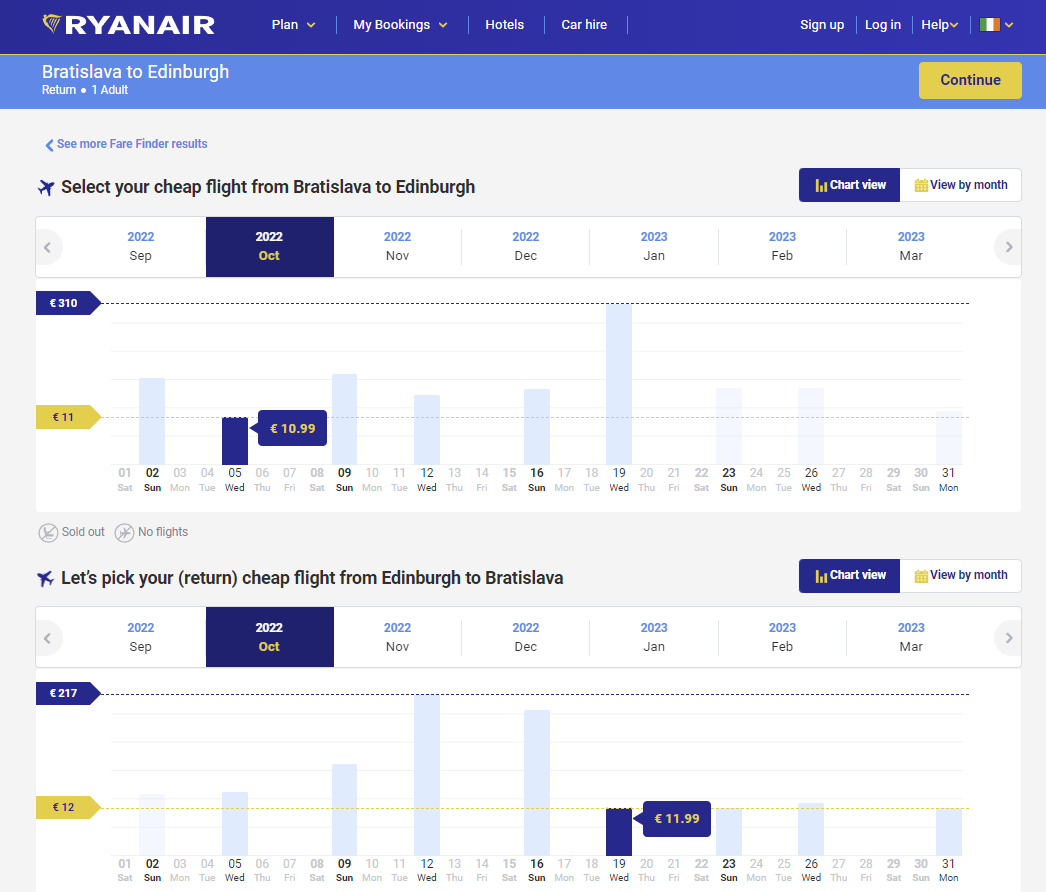
Task: Open the Help dropdown
Action: [x=939, y=25]
